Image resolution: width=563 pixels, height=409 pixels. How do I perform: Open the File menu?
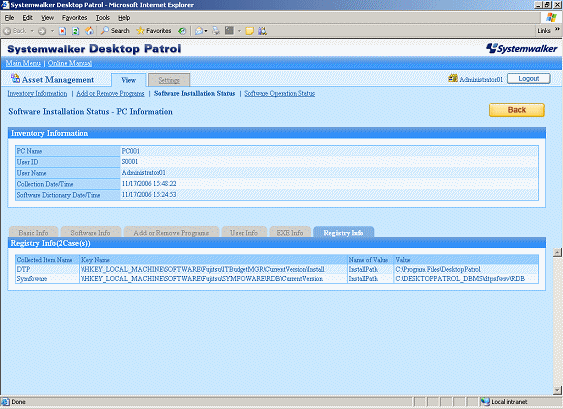[9, 18]
